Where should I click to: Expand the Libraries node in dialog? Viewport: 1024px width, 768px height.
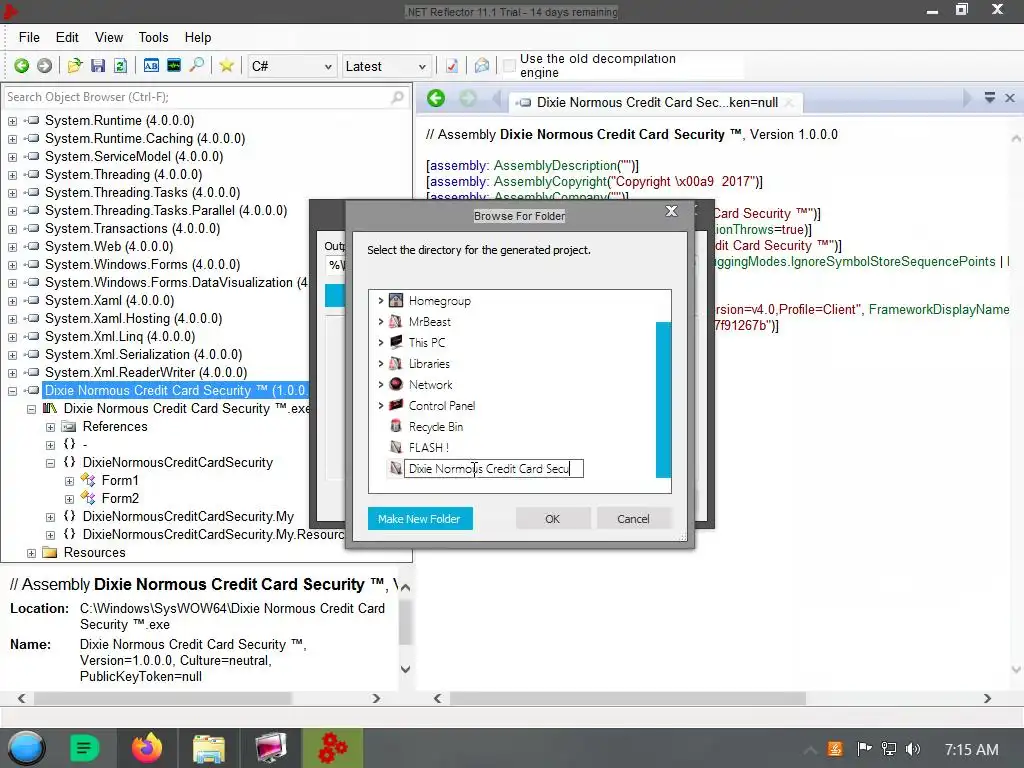381,363
